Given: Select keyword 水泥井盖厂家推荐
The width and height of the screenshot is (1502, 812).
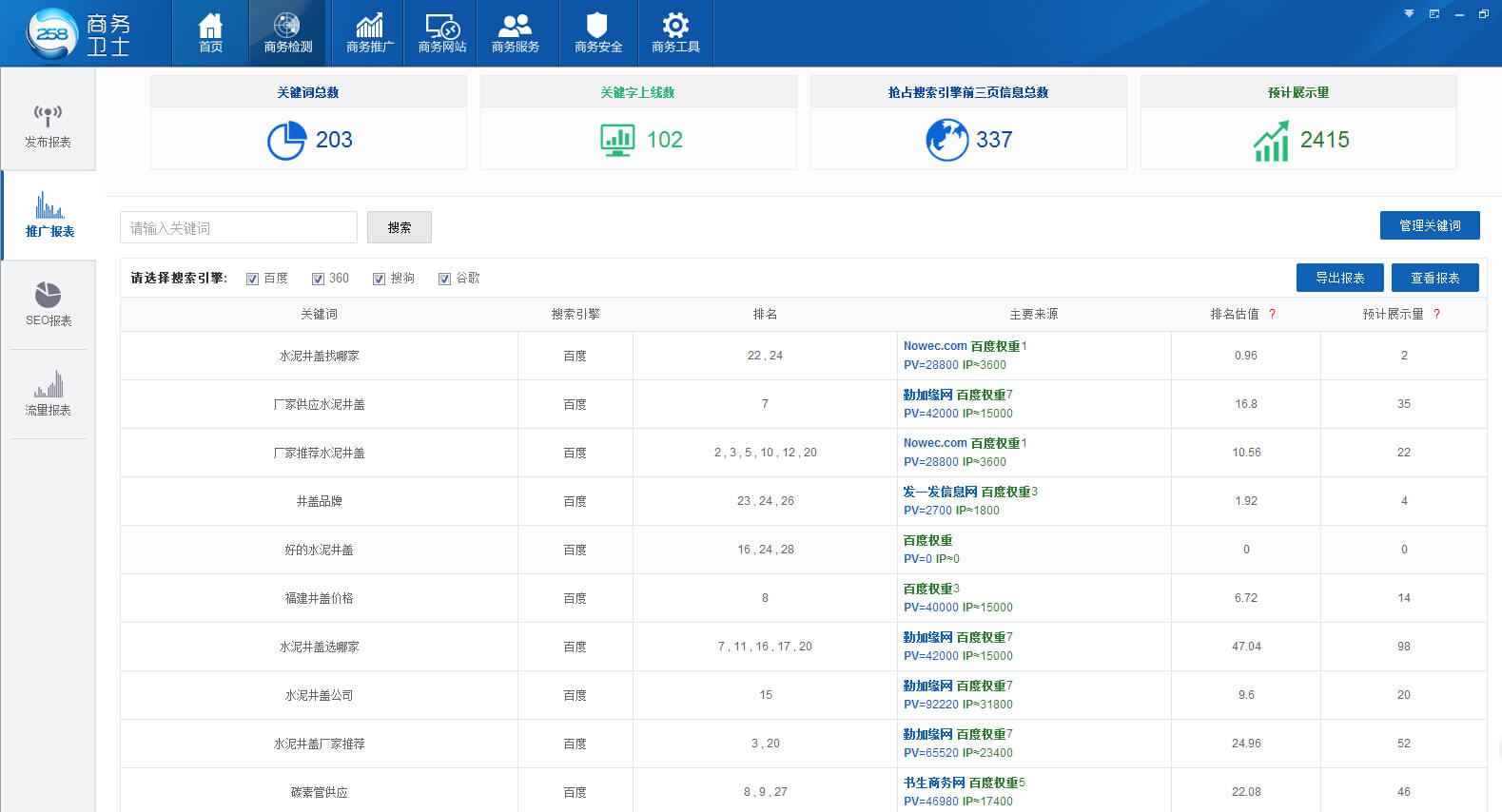Looking at the screenshot, I should (319, 744).
